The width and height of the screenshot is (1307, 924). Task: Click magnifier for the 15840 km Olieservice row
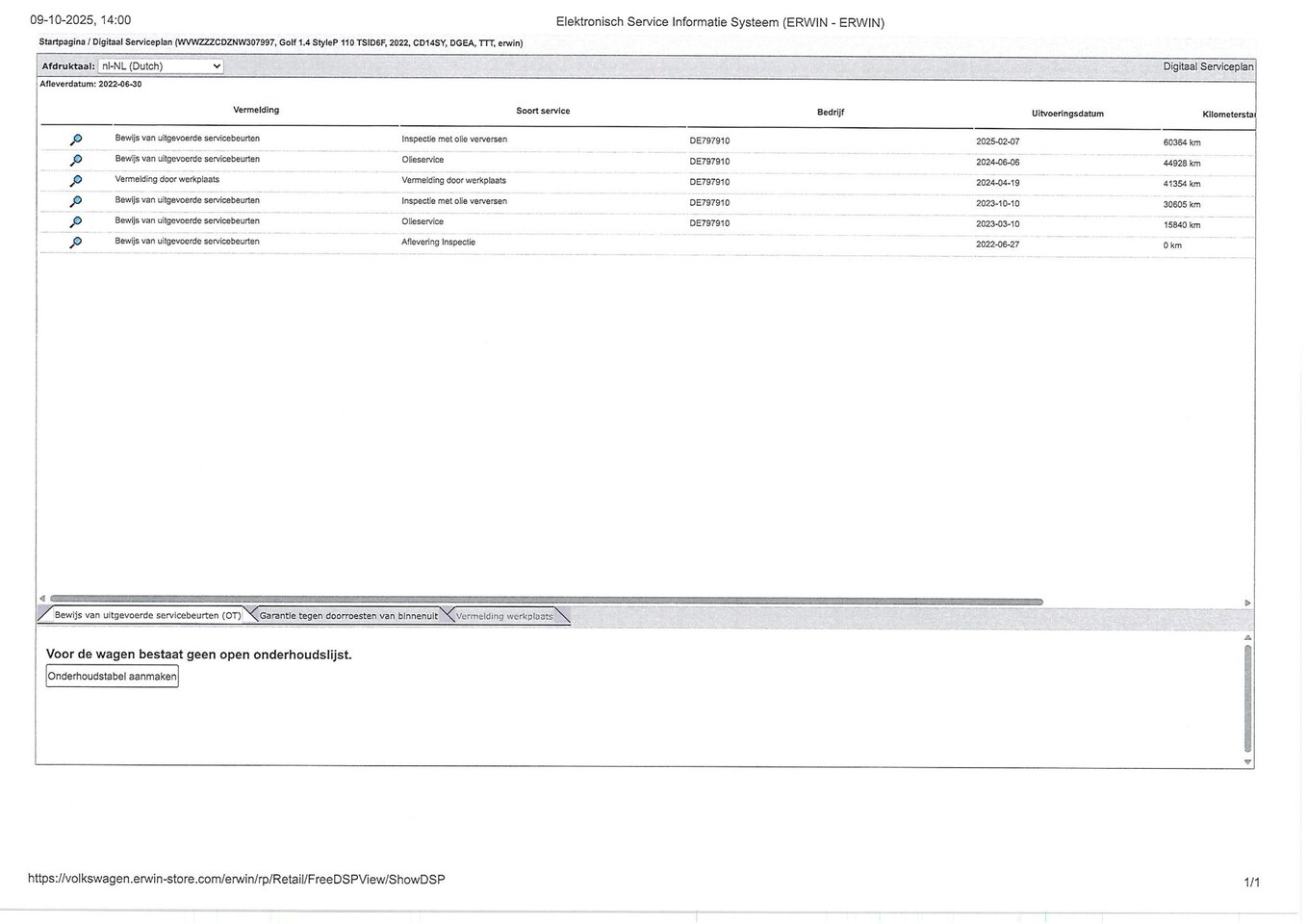pyautogui.click(x=76, y=222)
